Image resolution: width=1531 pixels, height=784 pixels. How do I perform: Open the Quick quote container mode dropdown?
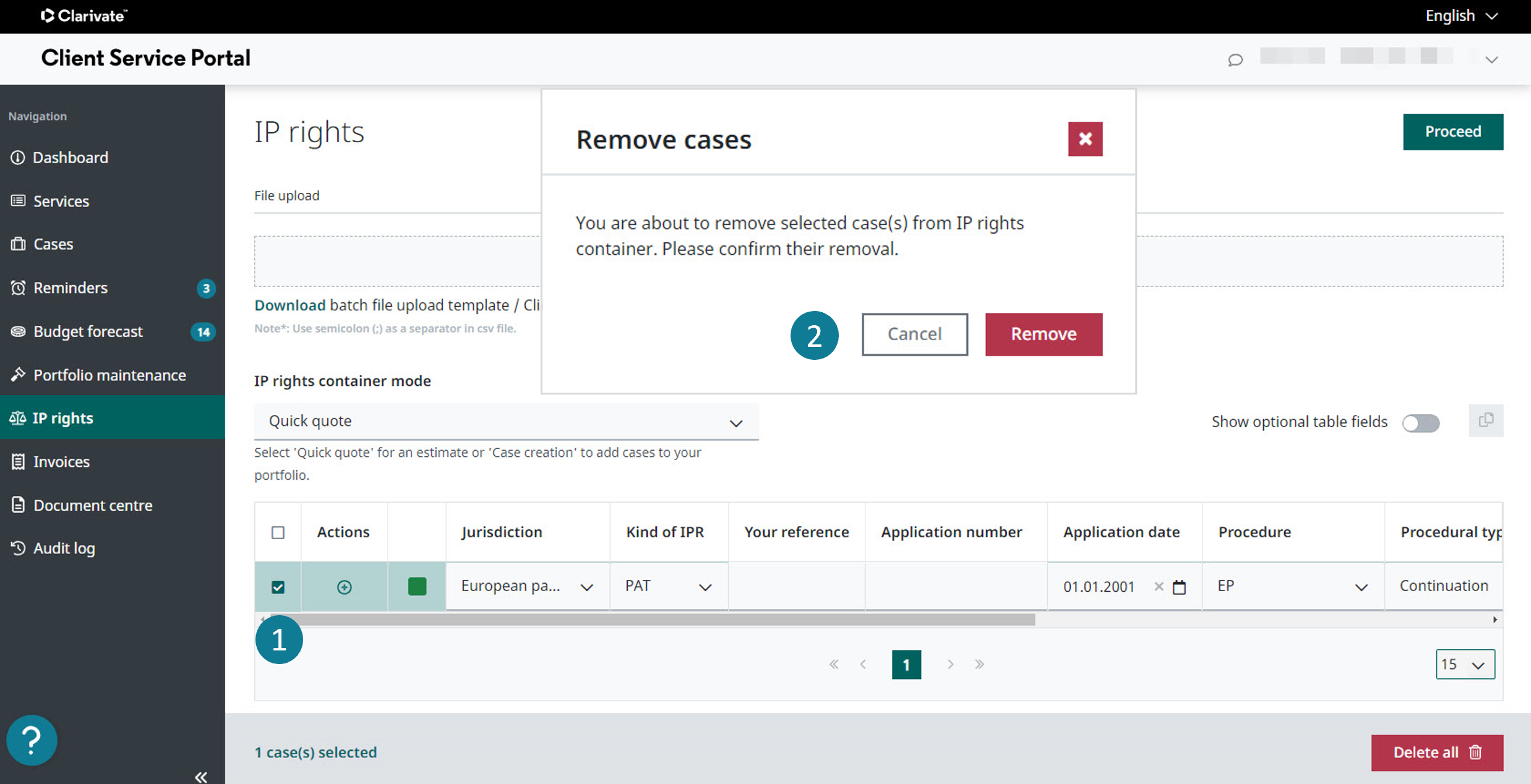click(506, 421)
